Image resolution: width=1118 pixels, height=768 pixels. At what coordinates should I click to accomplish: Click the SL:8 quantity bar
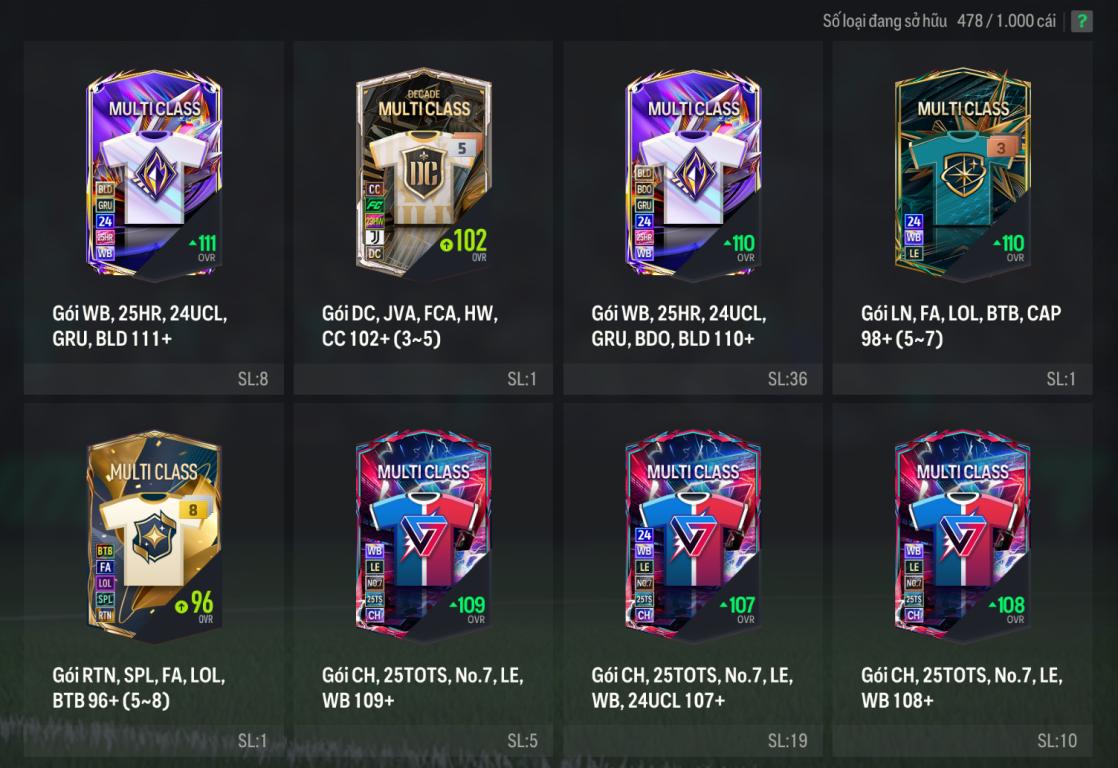point(154,379)
